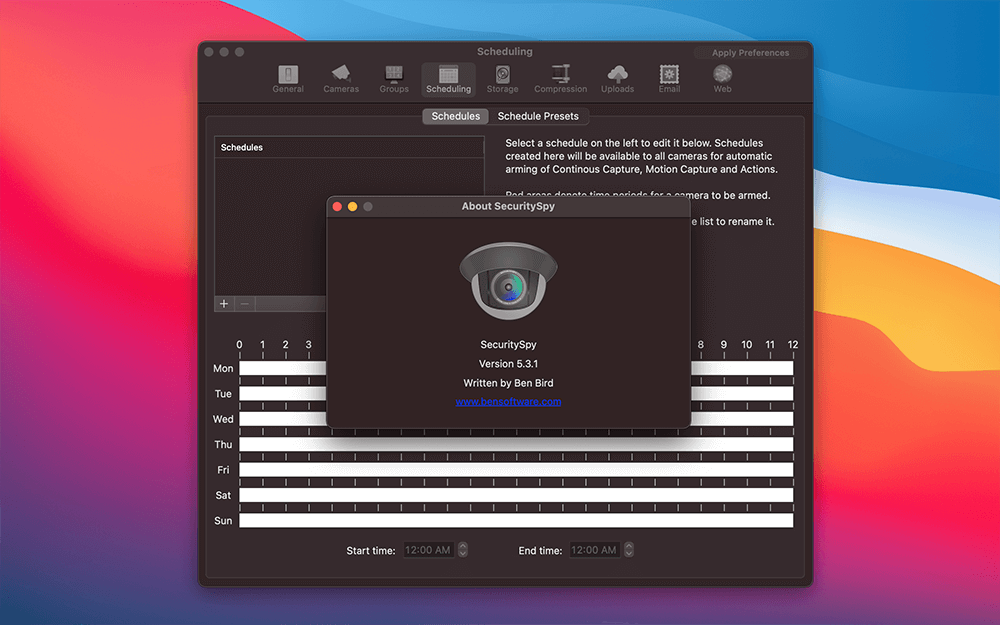Click the 'Sun' day label
This screenshot has height=625, width=1000.
coord(223,520)
